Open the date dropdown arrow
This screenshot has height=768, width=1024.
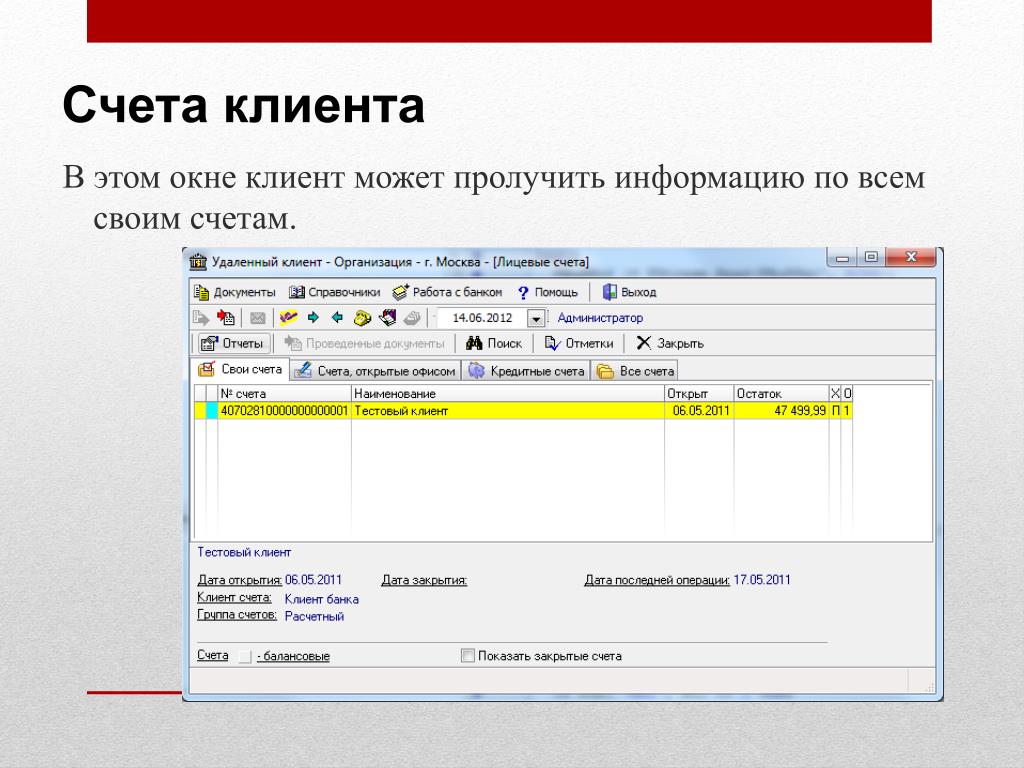click(x=536, y=319)
